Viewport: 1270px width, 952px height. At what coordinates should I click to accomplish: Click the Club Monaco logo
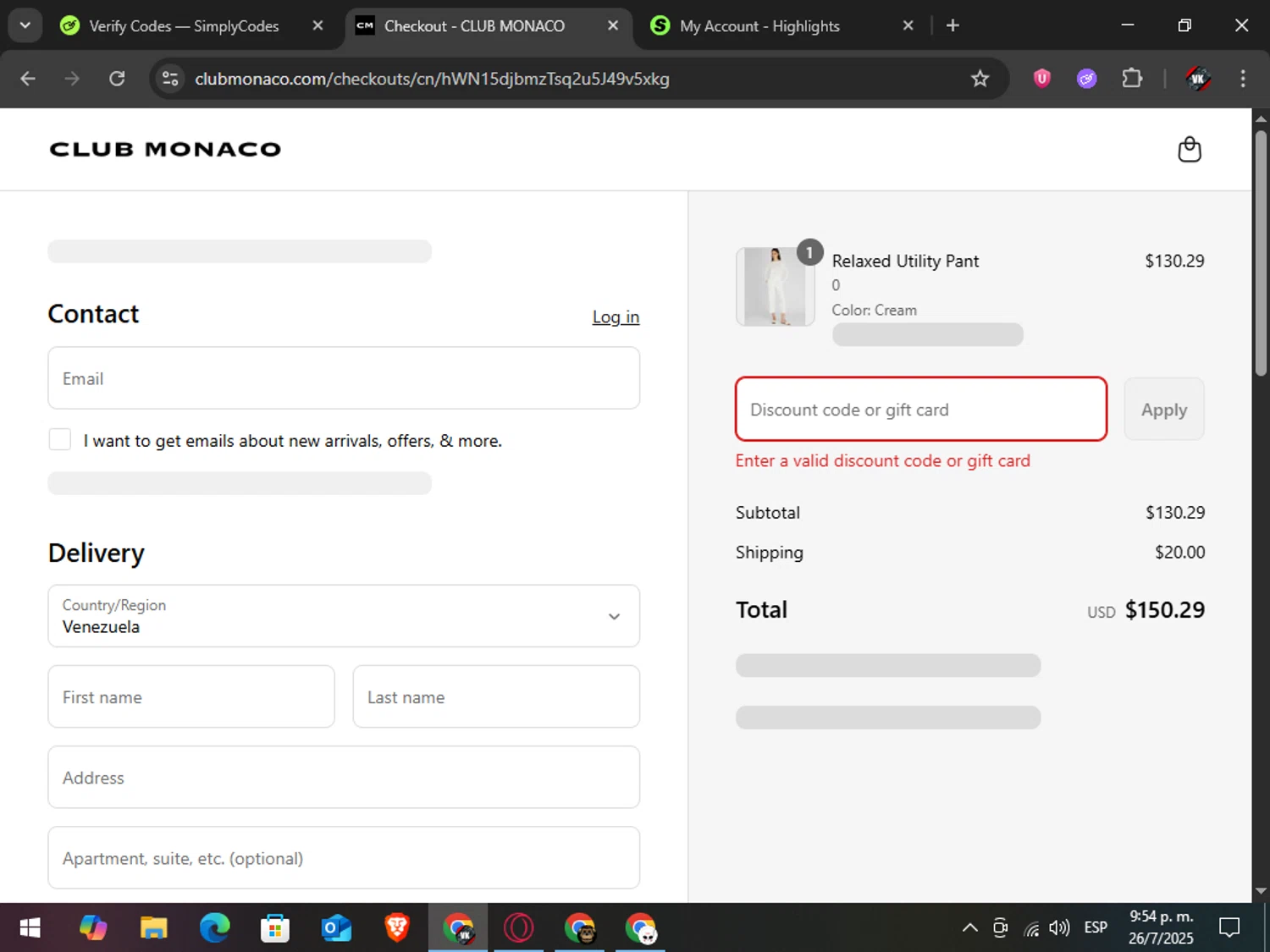(x=165, y=149)
